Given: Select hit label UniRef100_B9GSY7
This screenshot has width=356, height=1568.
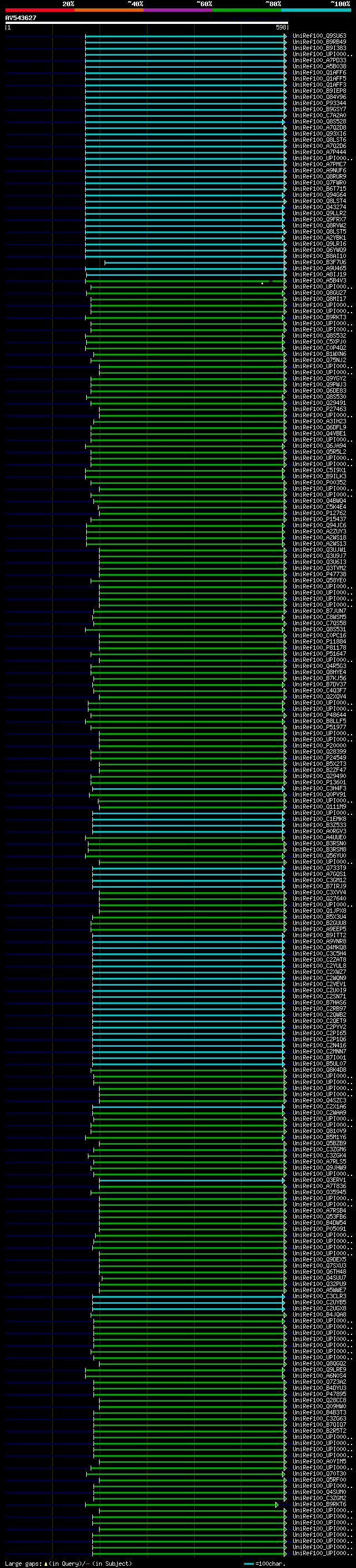Looking at the screenshot, I should point(319,109).
